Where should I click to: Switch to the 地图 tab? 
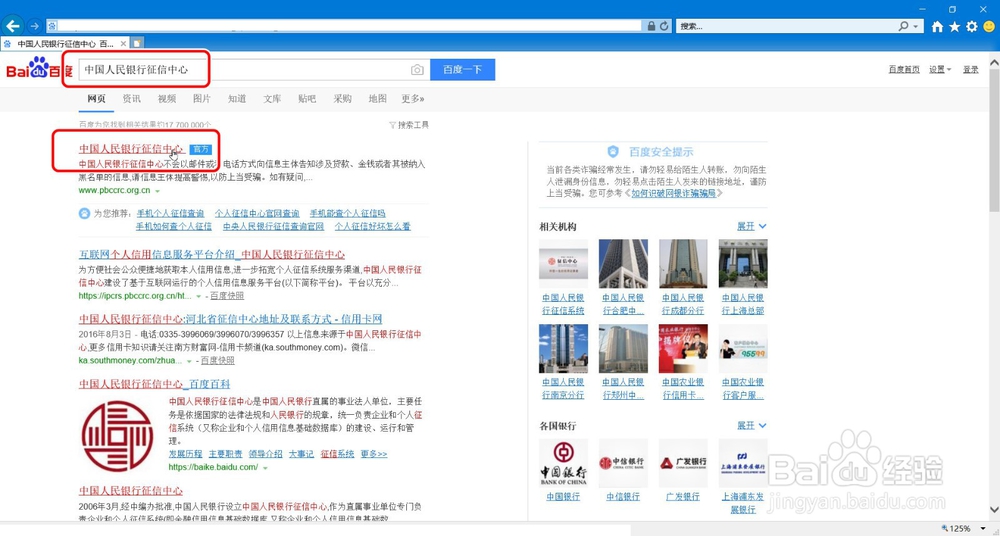378,99
